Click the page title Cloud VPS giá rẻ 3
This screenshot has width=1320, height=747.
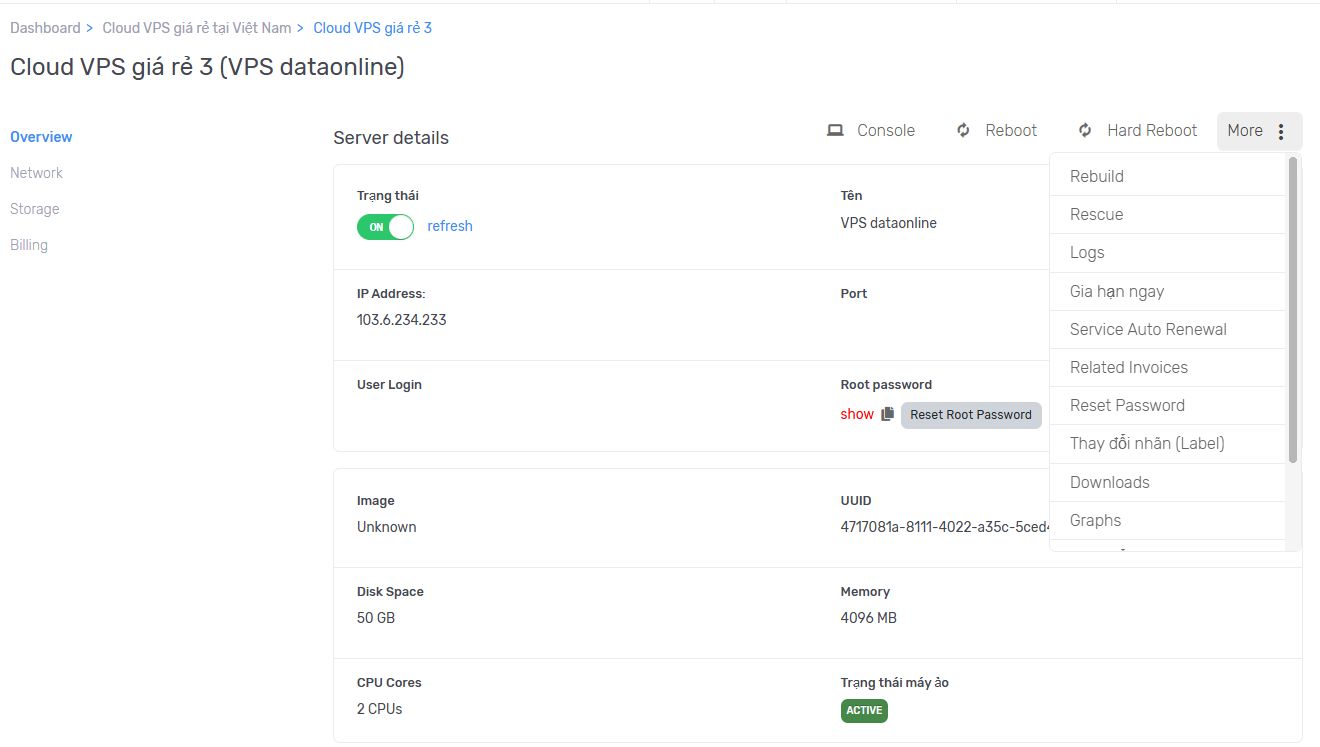click(207, 67)
